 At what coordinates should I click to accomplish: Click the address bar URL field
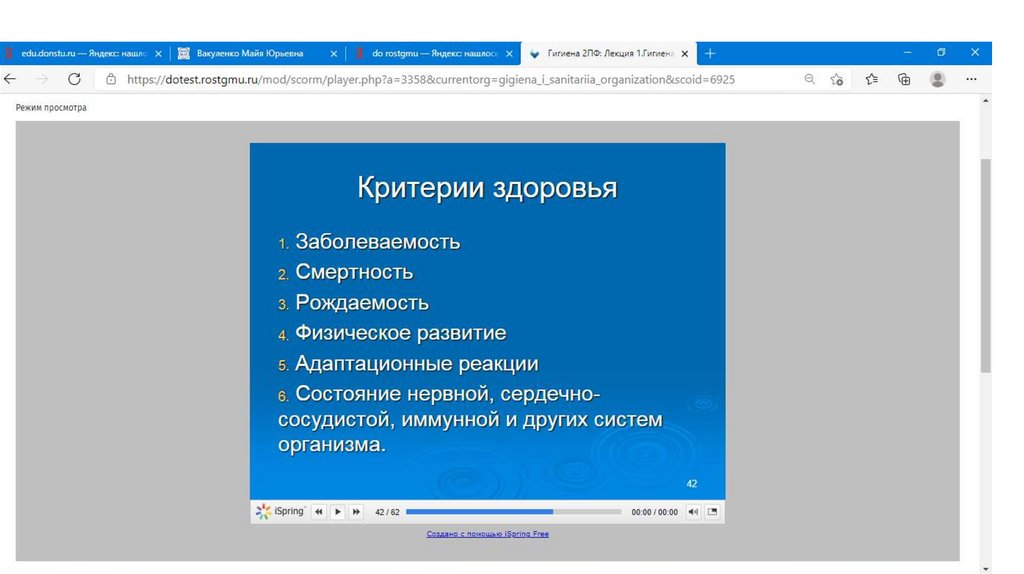pos(431,79)
